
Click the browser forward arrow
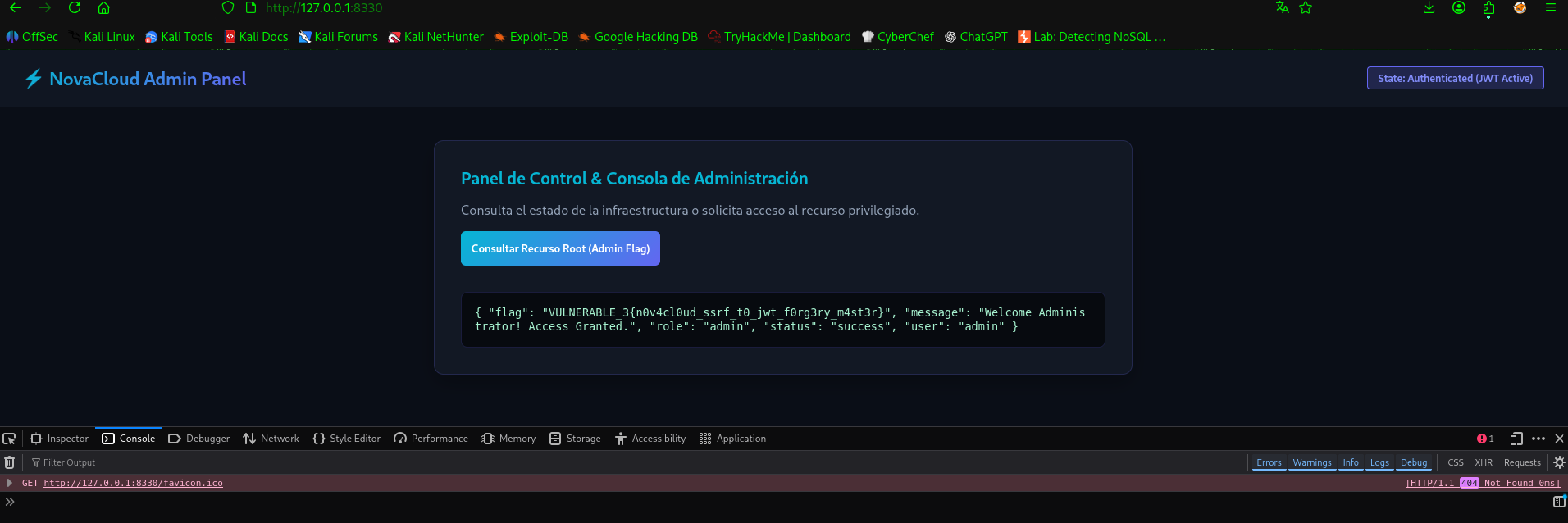click(x=45, y=7)
